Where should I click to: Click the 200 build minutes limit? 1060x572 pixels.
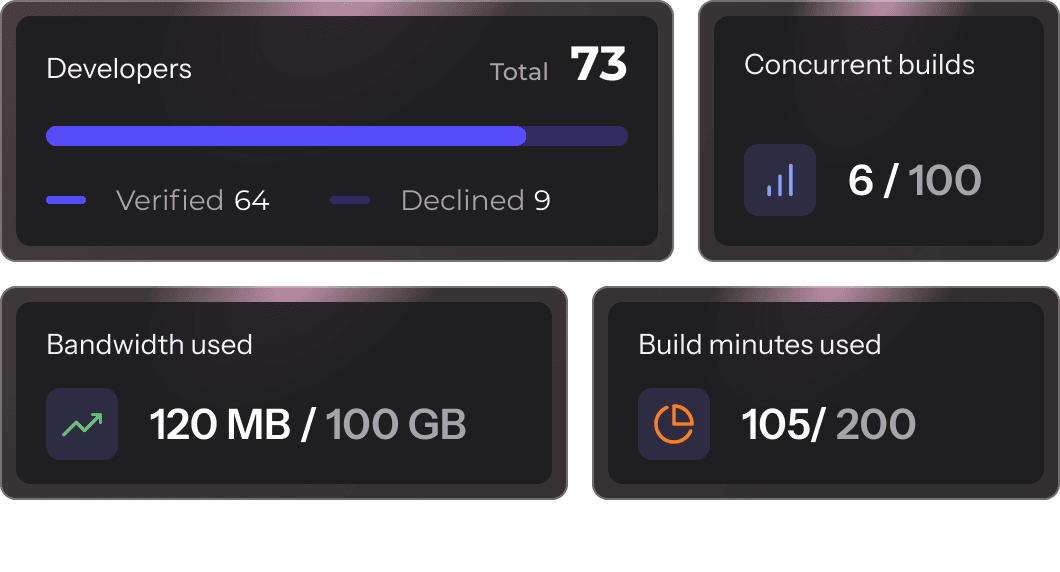pos(875,425)
